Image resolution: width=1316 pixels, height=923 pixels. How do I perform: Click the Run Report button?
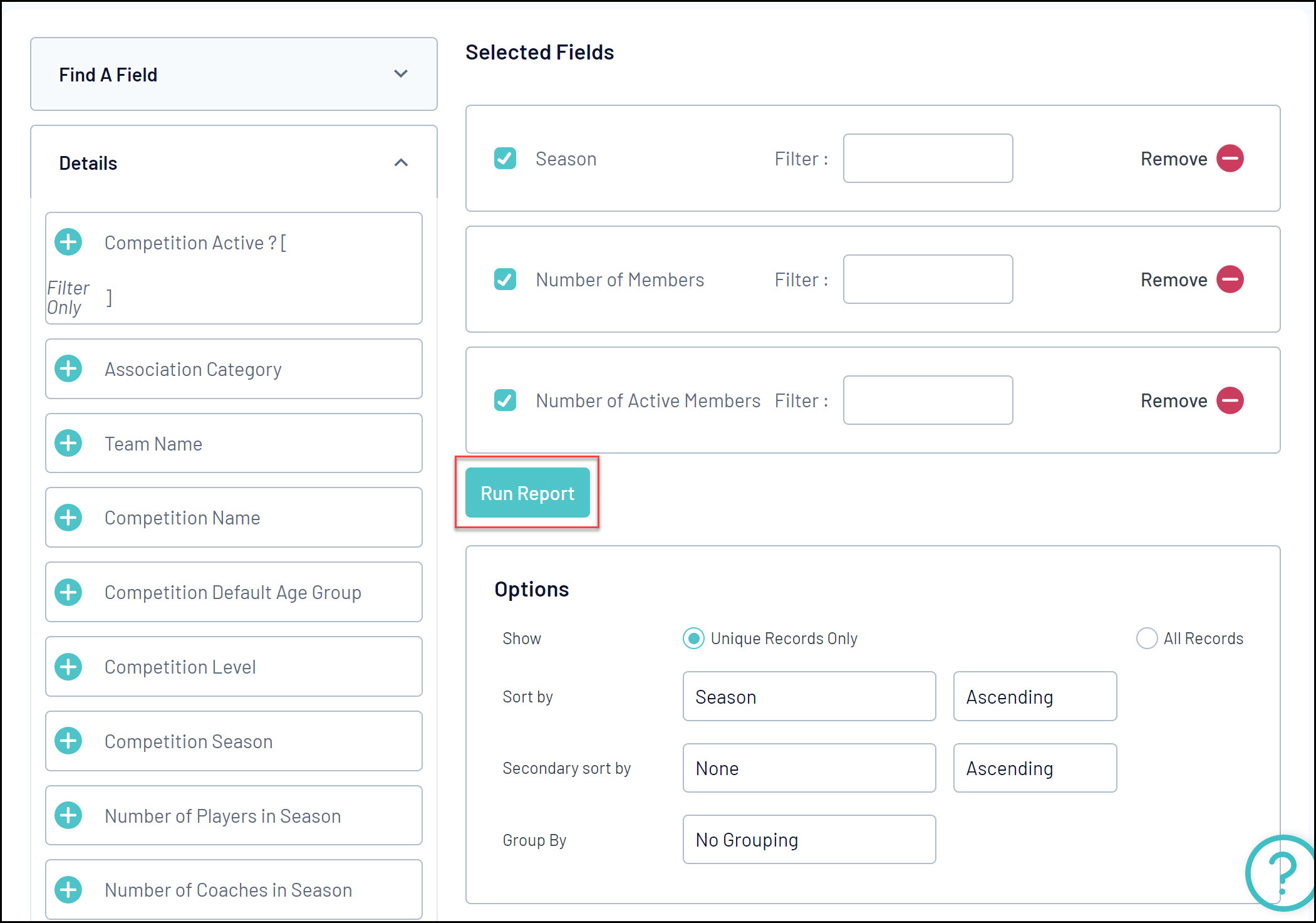[x=527, y=493]
